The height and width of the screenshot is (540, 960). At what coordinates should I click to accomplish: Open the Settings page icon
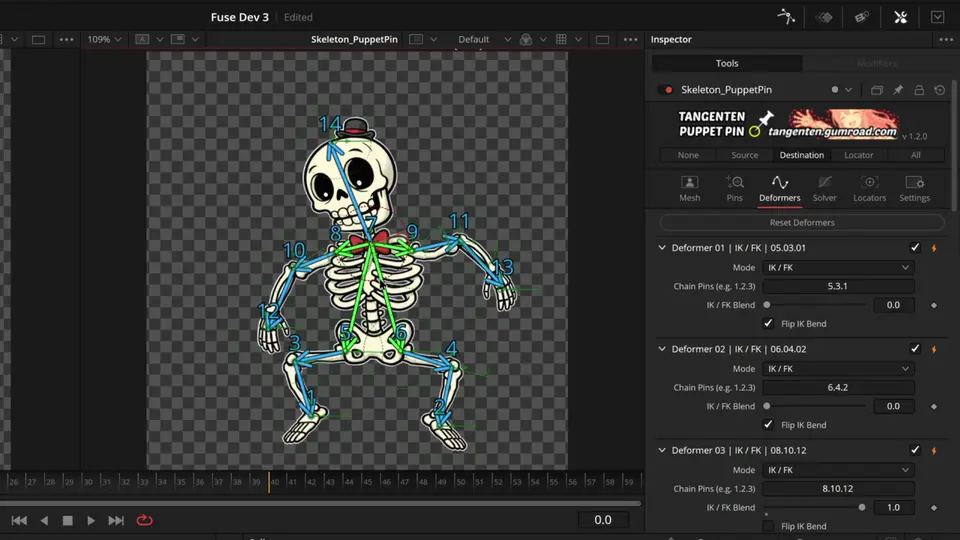[914, 188]
